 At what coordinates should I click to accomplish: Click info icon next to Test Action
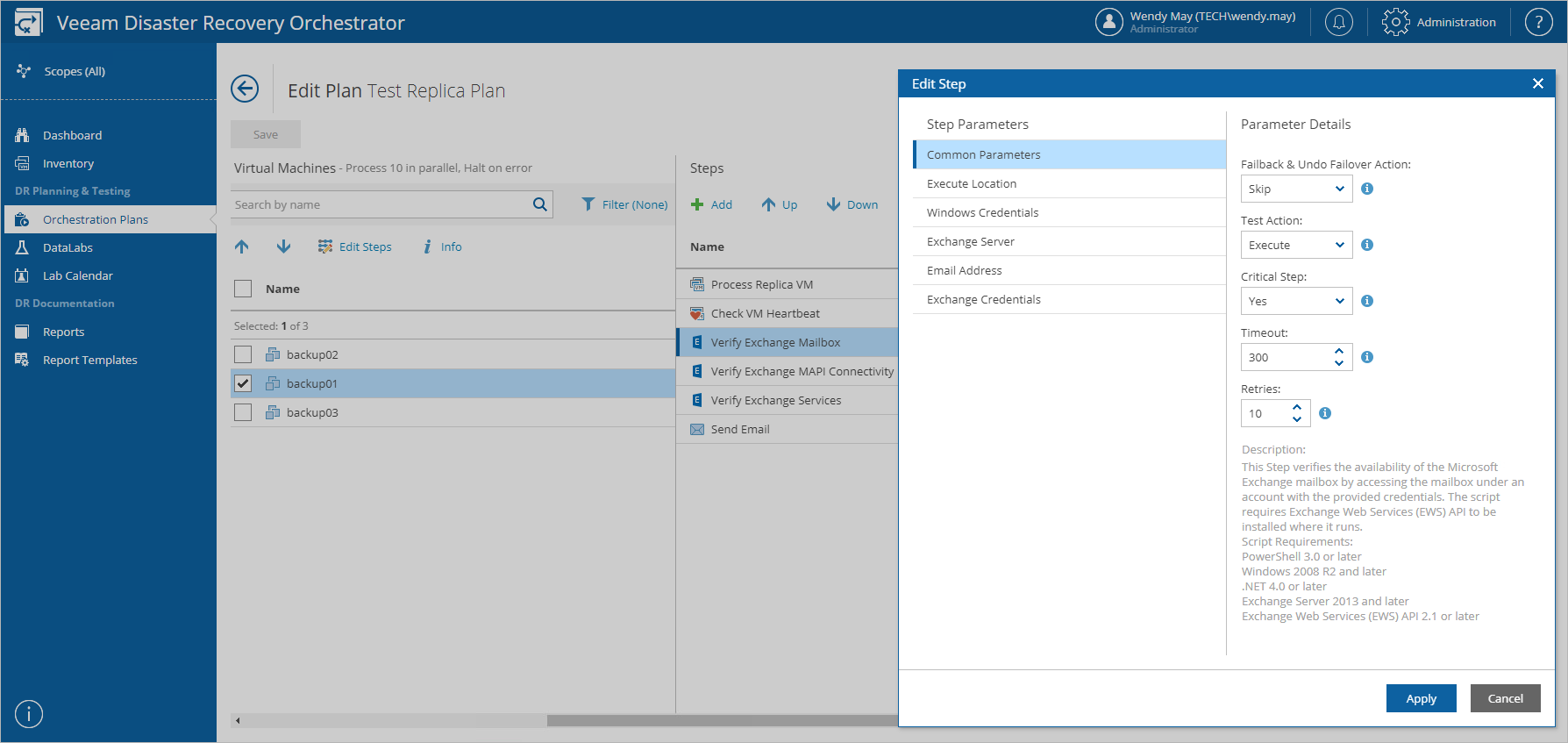click(1367, 245)
